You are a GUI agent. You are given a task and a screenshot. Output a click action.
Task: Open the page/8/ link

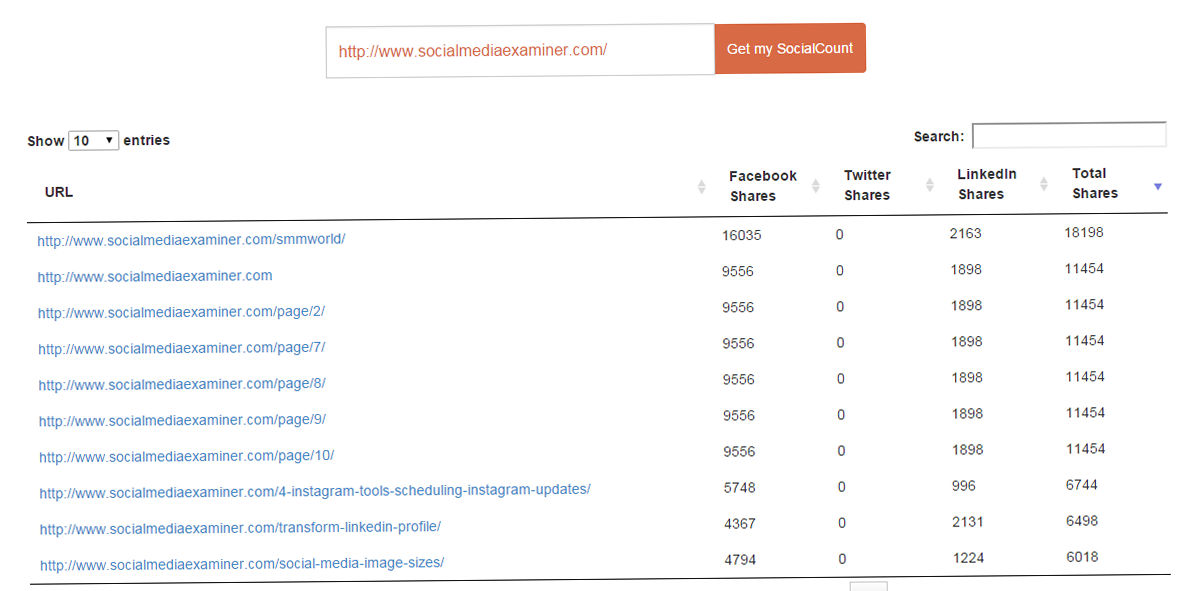click(x=182, y=384)
